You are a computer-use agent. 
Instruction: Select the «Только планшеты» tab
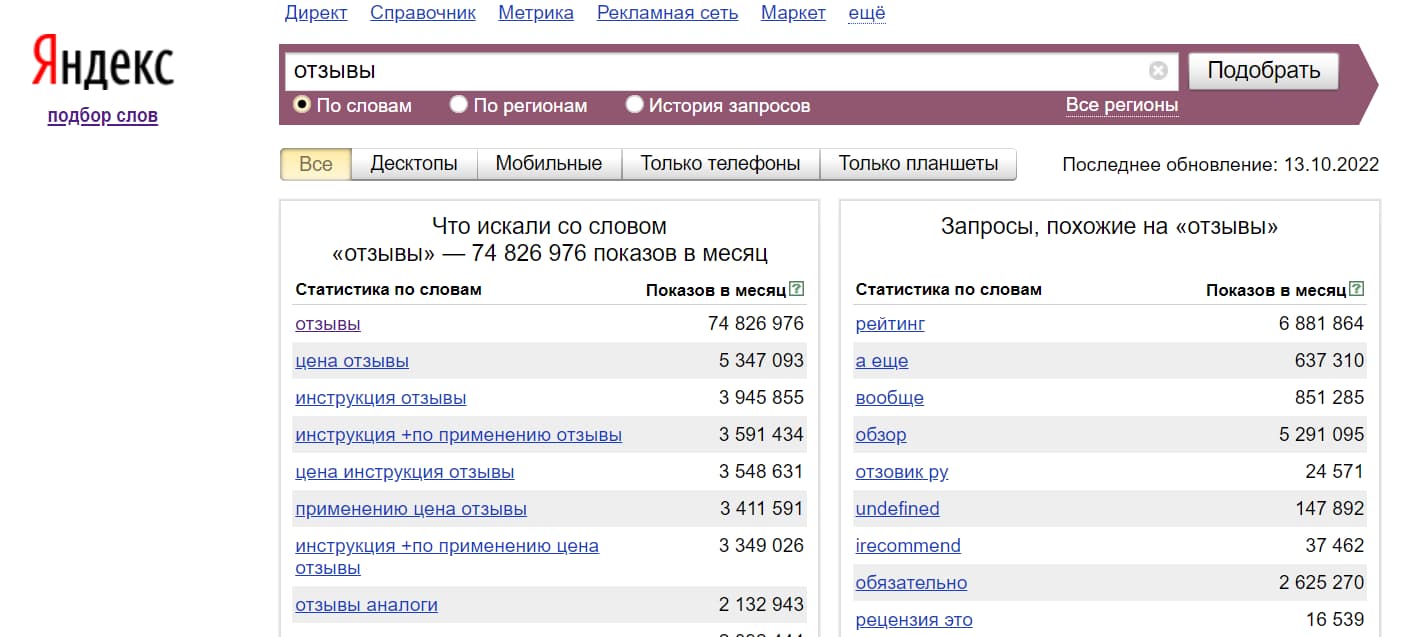917,163
